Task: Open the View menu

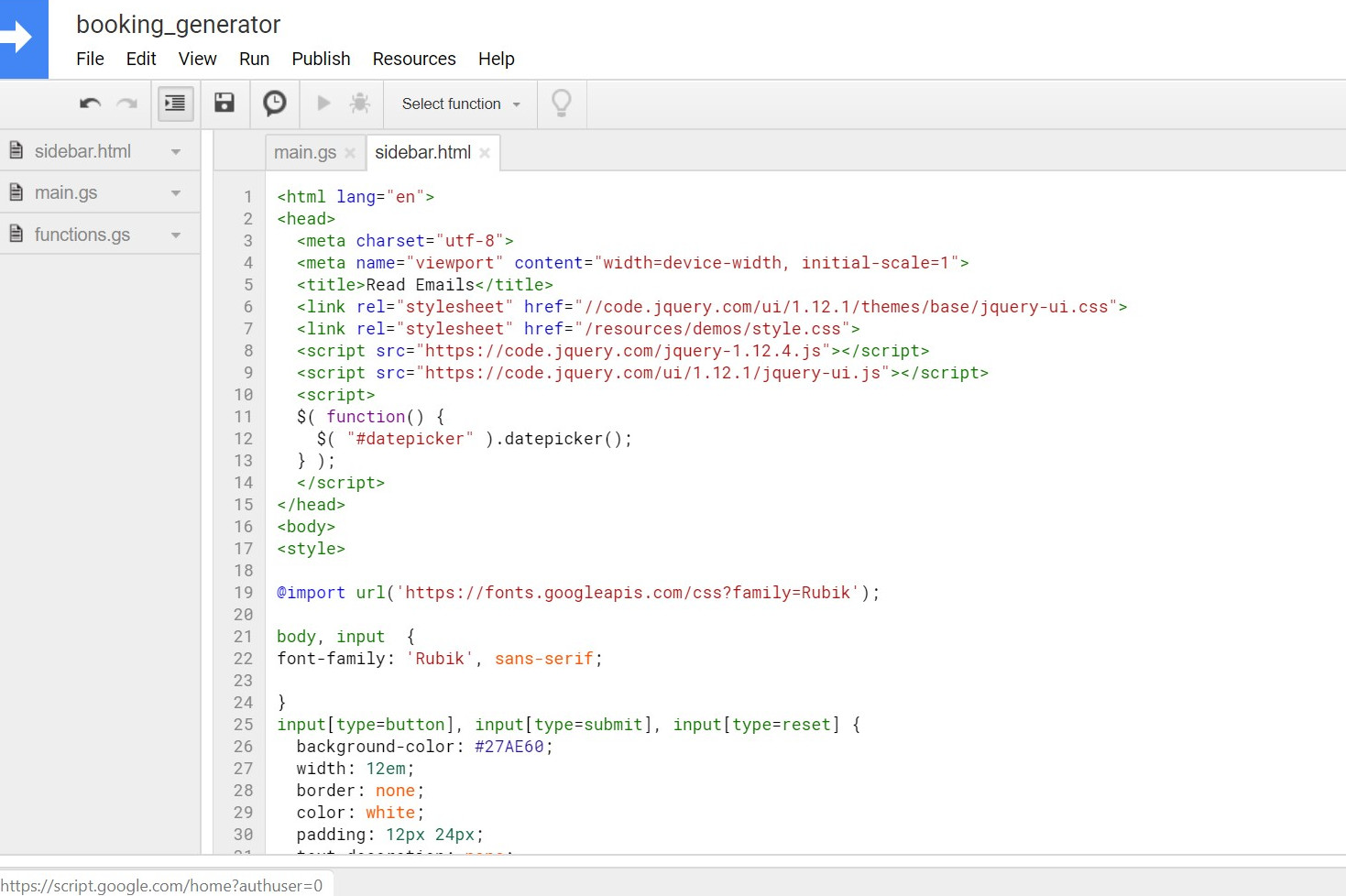Action: click(x=197, y=59)
